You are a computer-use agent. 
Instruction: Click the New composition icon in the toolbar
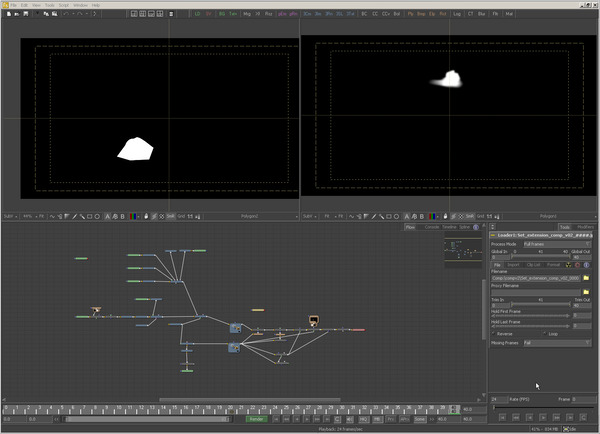(x=9, y=14)
